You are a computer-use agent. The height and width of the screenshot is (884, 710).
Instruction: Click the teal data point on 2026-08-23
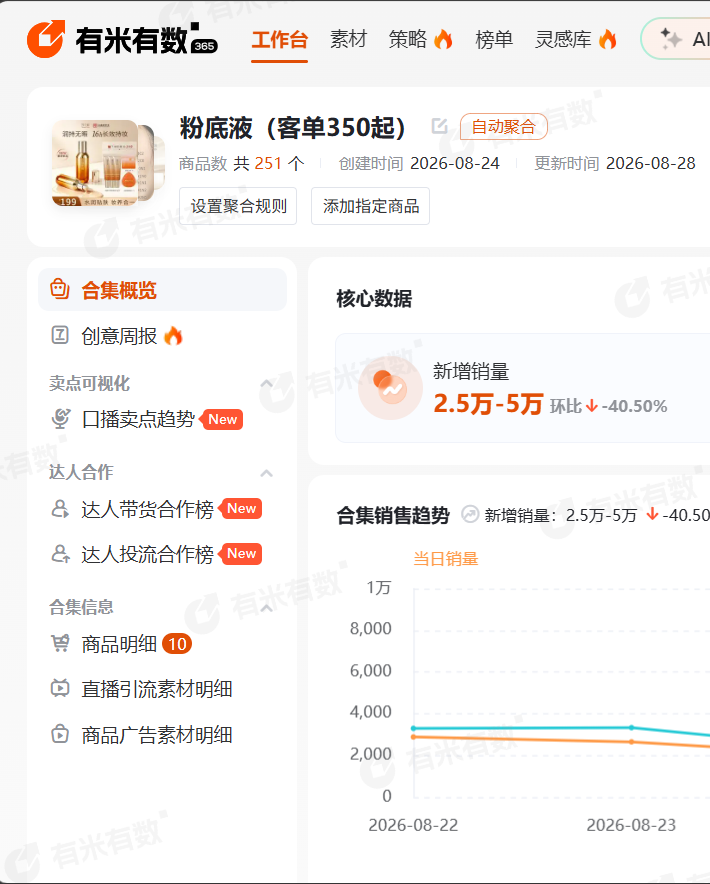pyautogui.click(x=632, y=728)
